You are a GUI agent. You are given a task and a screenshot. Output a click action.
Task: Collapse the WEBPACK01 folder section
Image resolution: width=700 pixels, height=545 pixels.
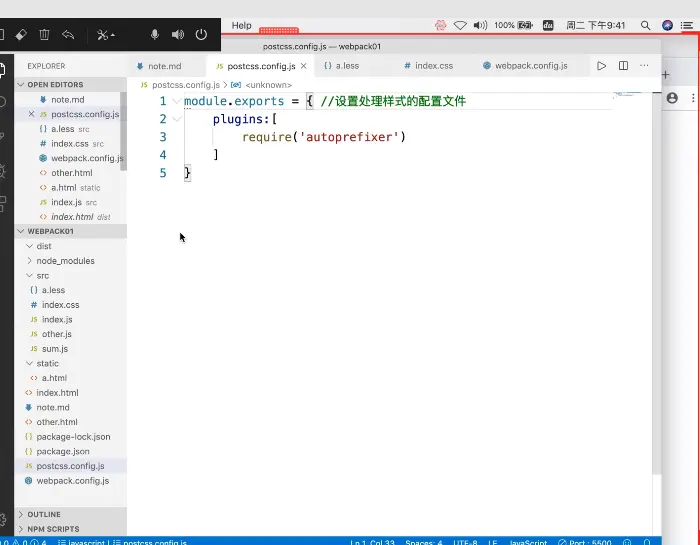pos(71,231)
